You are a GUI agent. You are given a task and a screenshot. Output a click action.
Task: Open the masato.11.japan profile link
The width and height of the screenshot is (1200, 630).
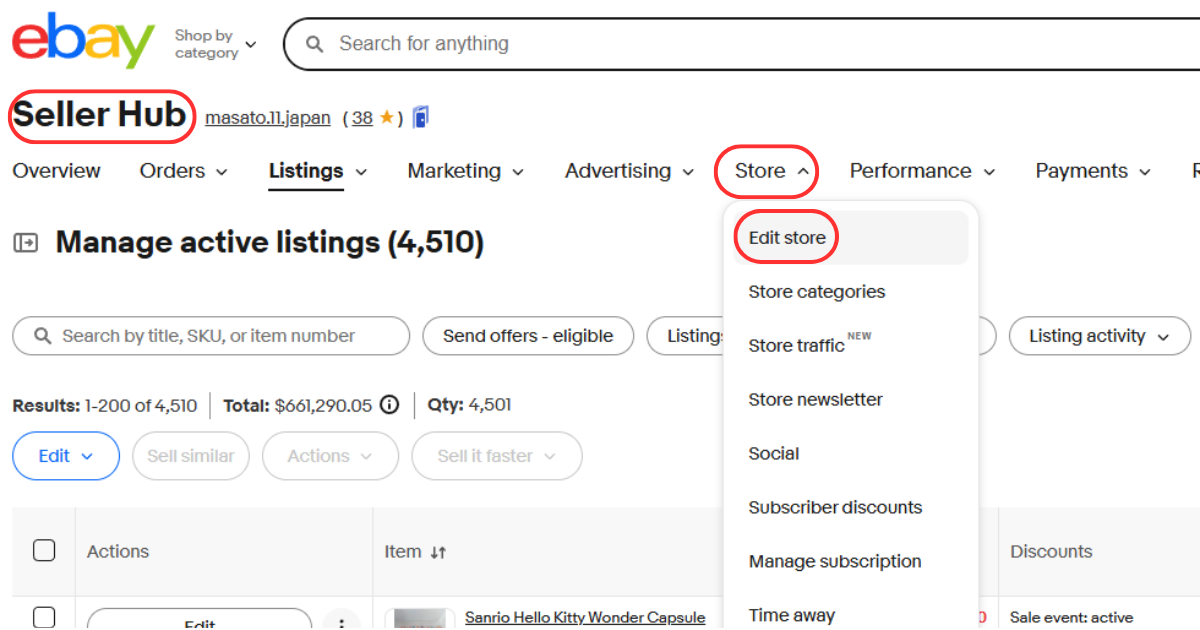pyautogui.click(x=267, y=118)
